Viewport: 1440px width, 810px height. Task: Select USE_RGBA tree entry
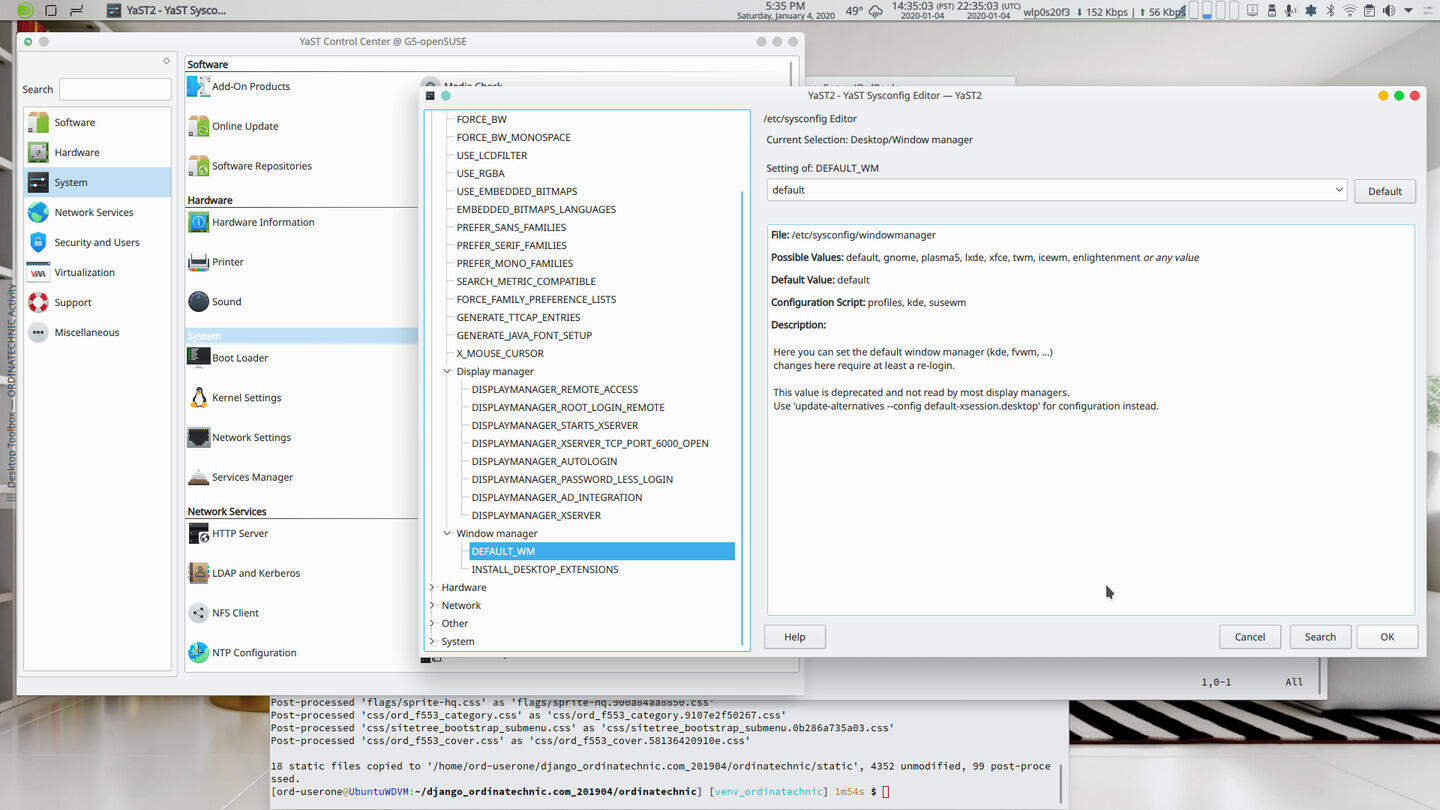click(480, 173)
